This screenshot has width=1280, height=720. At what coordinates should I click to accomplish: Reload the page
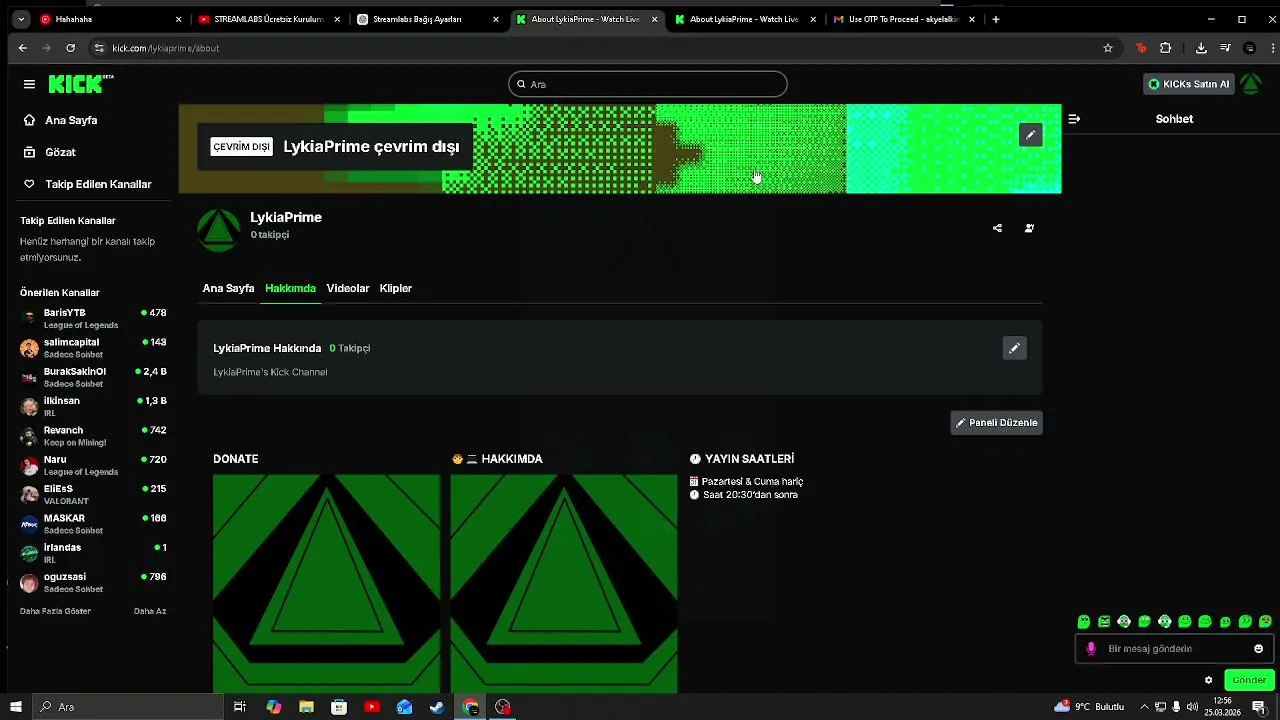pos(70,48)
